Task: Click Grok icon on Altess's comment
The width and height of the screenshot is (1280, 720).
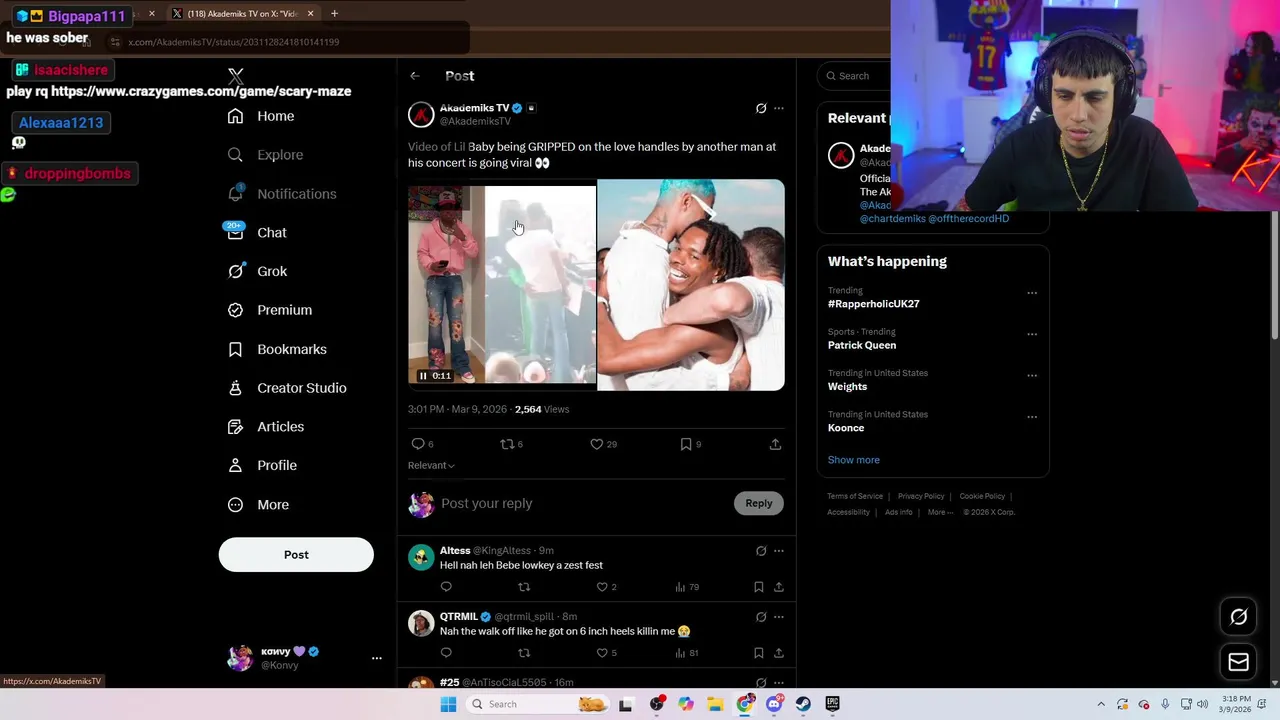Action: [761, 551]
